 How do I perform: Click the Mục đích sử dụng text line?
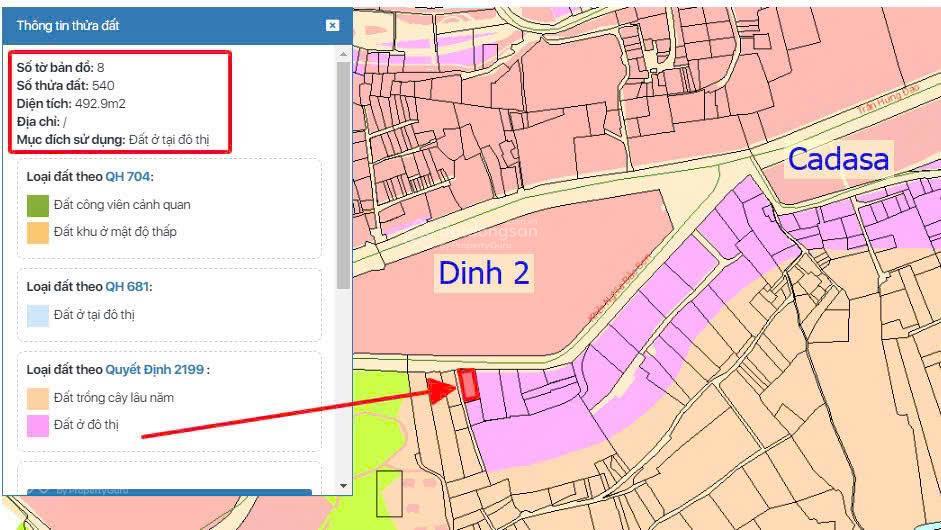tap(113, 140)
